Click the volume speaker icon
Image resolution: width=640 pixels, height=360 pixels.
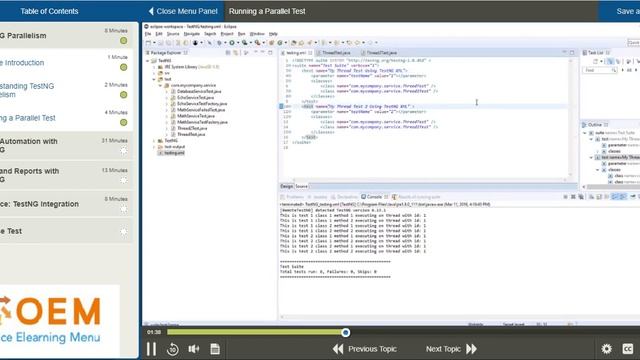(194, 349)
